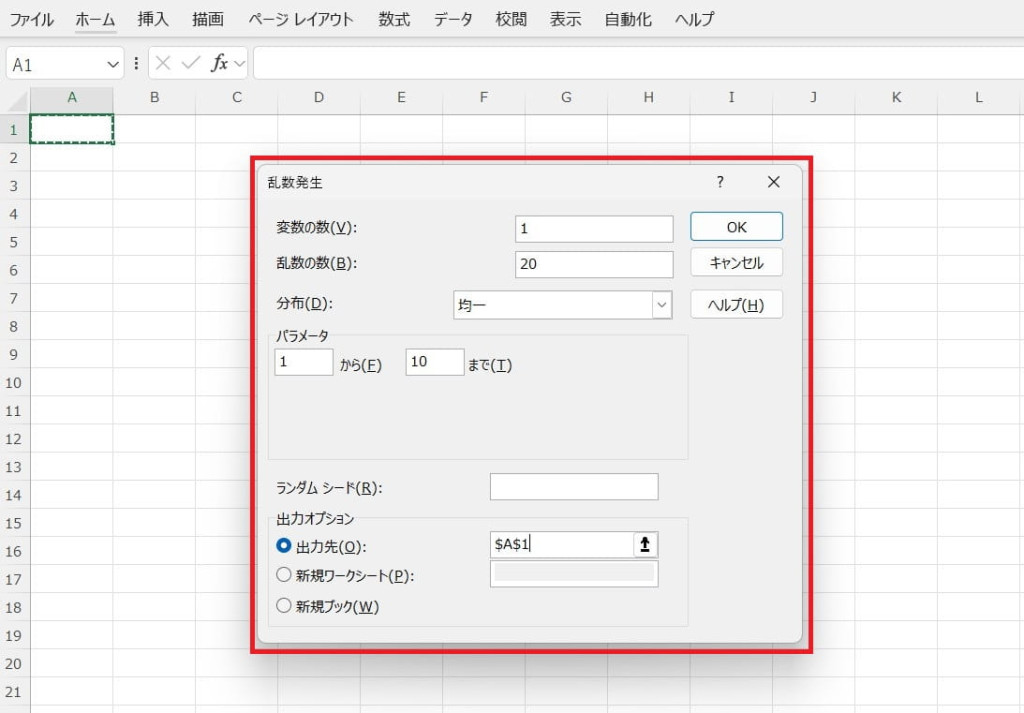Click the select-all corner of the worksheet
Image resolution: width=1024 pixels, height=713 pixels.
point(15,97)
